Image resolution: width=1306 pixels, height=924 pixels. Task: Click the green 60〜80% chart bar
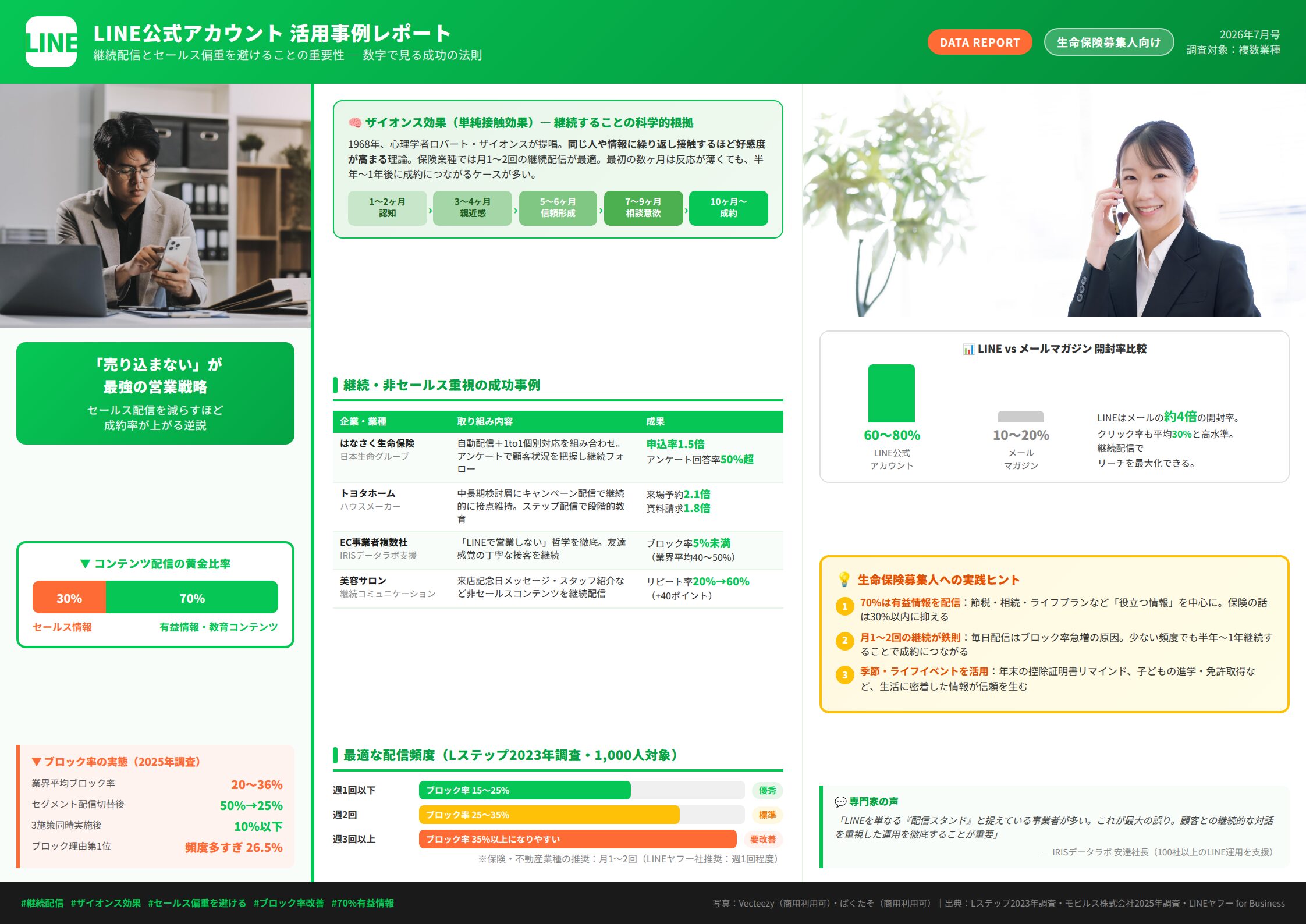(892, 393)
